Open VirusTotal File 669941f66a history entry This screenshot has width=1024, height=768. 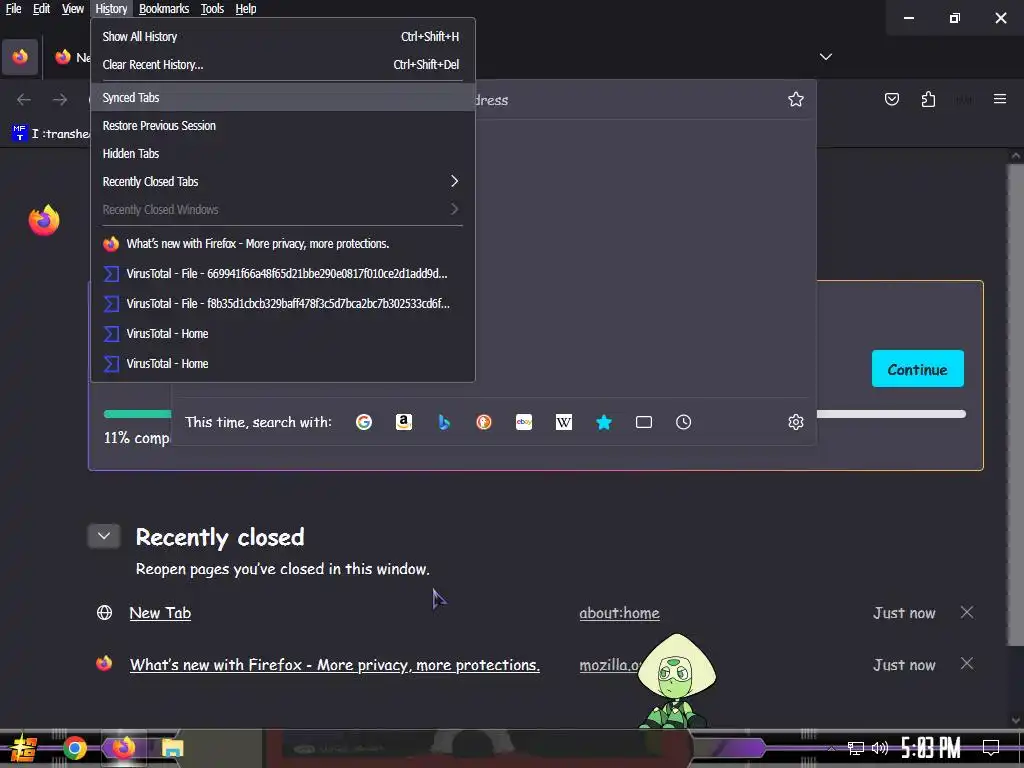[x=281, y=274]
